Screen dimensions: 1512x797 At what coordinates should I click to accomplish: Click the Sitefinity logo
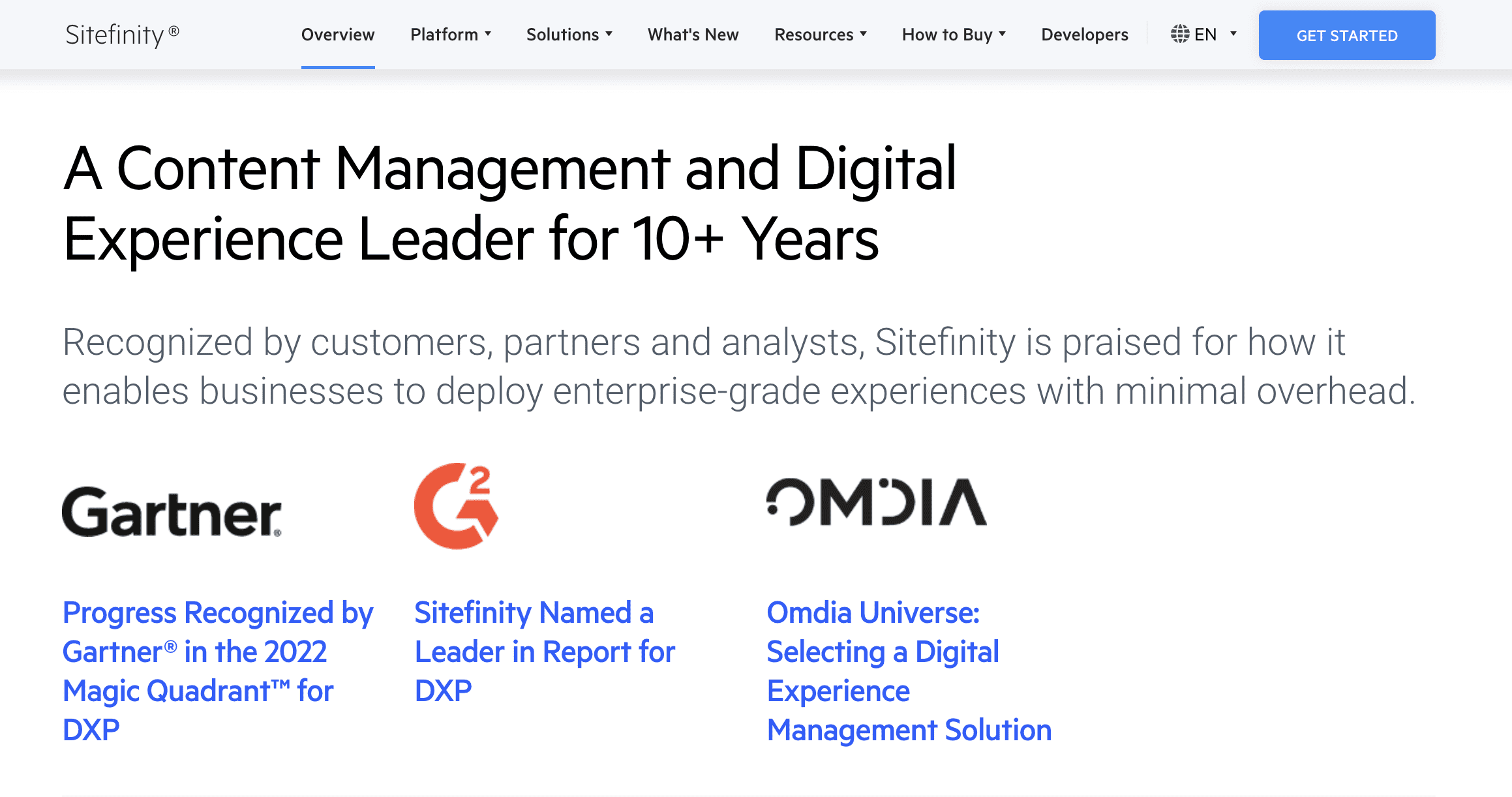(122, 35)
